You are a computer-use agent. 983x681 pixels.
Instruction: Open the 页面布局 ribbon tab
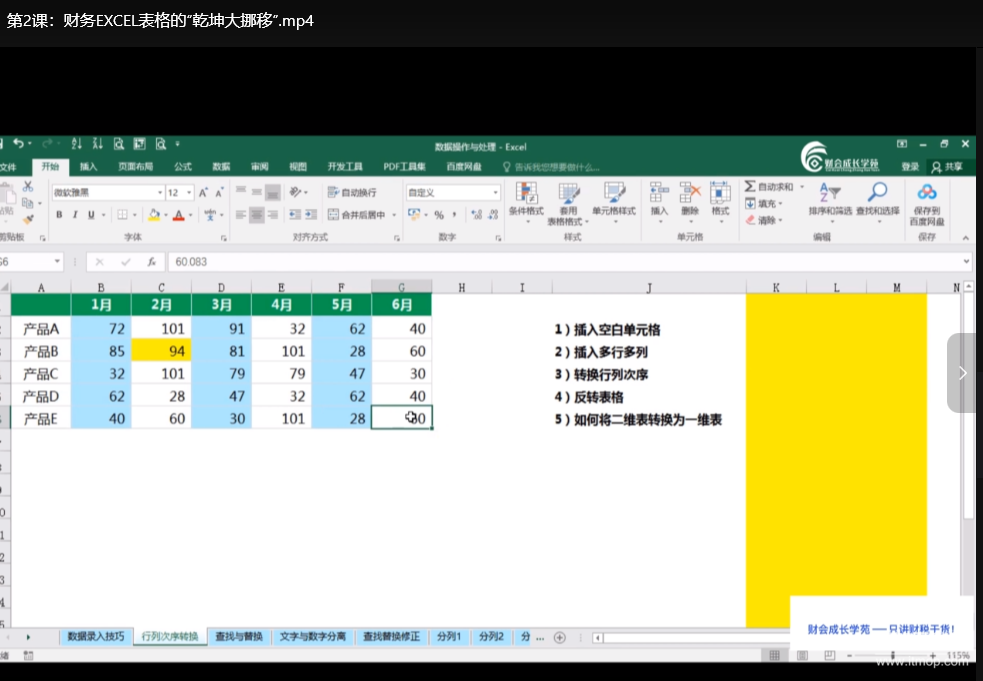[x=135, y=166]
